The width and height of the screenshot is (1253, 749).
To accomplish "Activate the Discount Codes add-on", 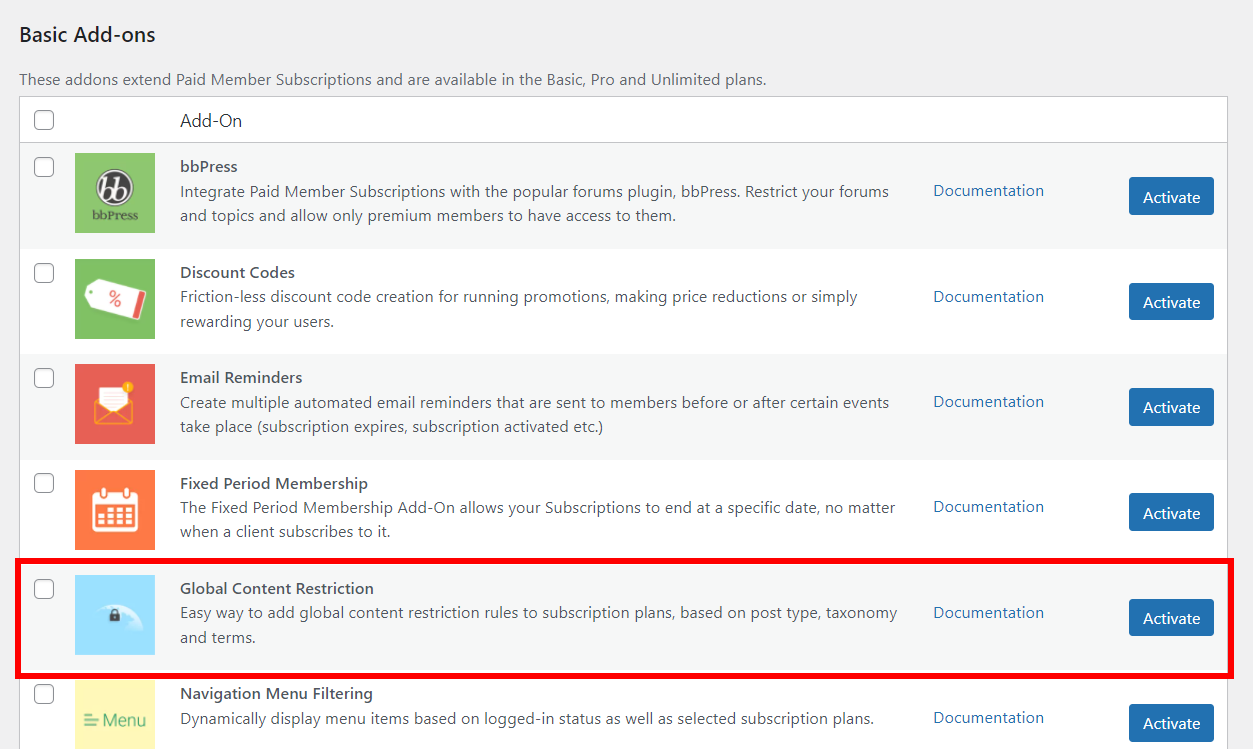I will [x=1171, y=302].
